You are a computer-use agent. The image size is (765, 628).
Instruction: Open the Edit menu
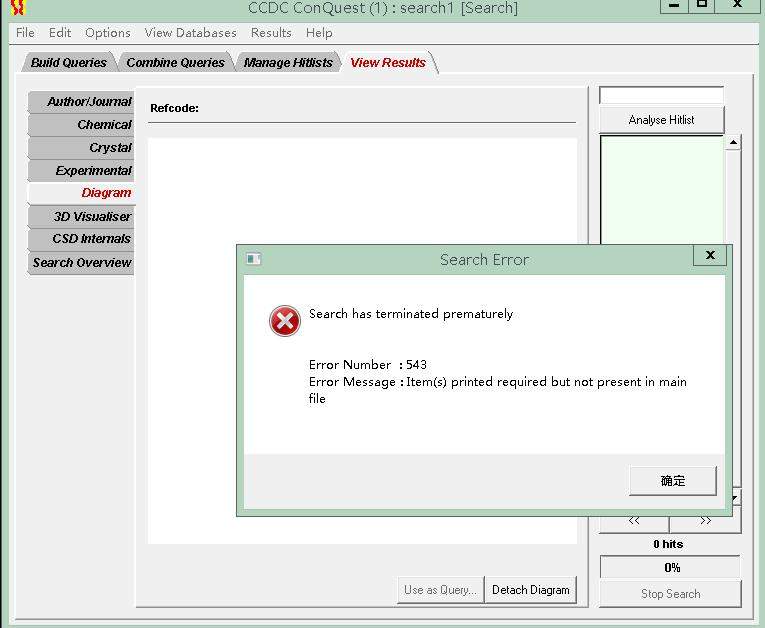[x=60, y=33]
